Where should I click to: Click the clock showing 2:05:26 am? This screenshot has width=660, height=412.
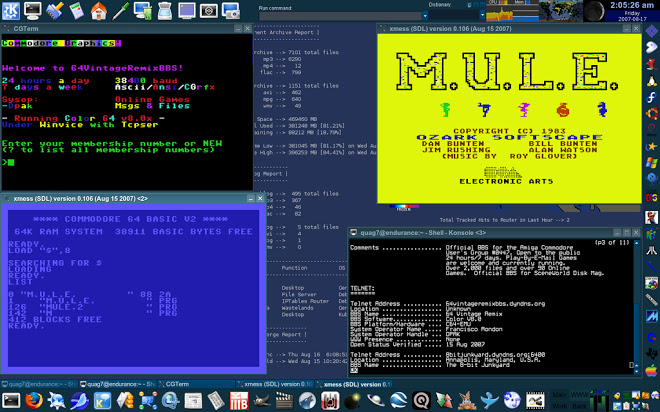pos(632,5)
